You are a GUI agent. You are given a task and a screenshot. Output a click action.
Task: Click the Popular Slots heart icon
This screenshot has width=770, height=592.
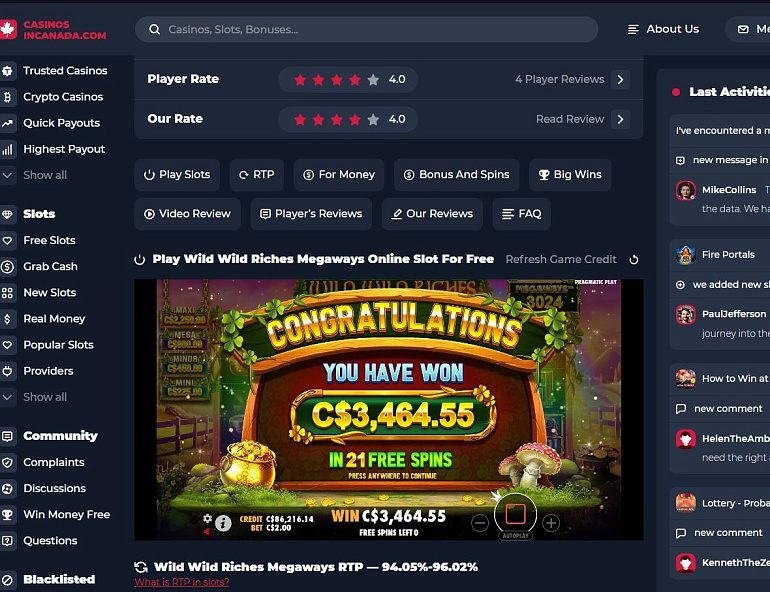click(x=7, y=345)
